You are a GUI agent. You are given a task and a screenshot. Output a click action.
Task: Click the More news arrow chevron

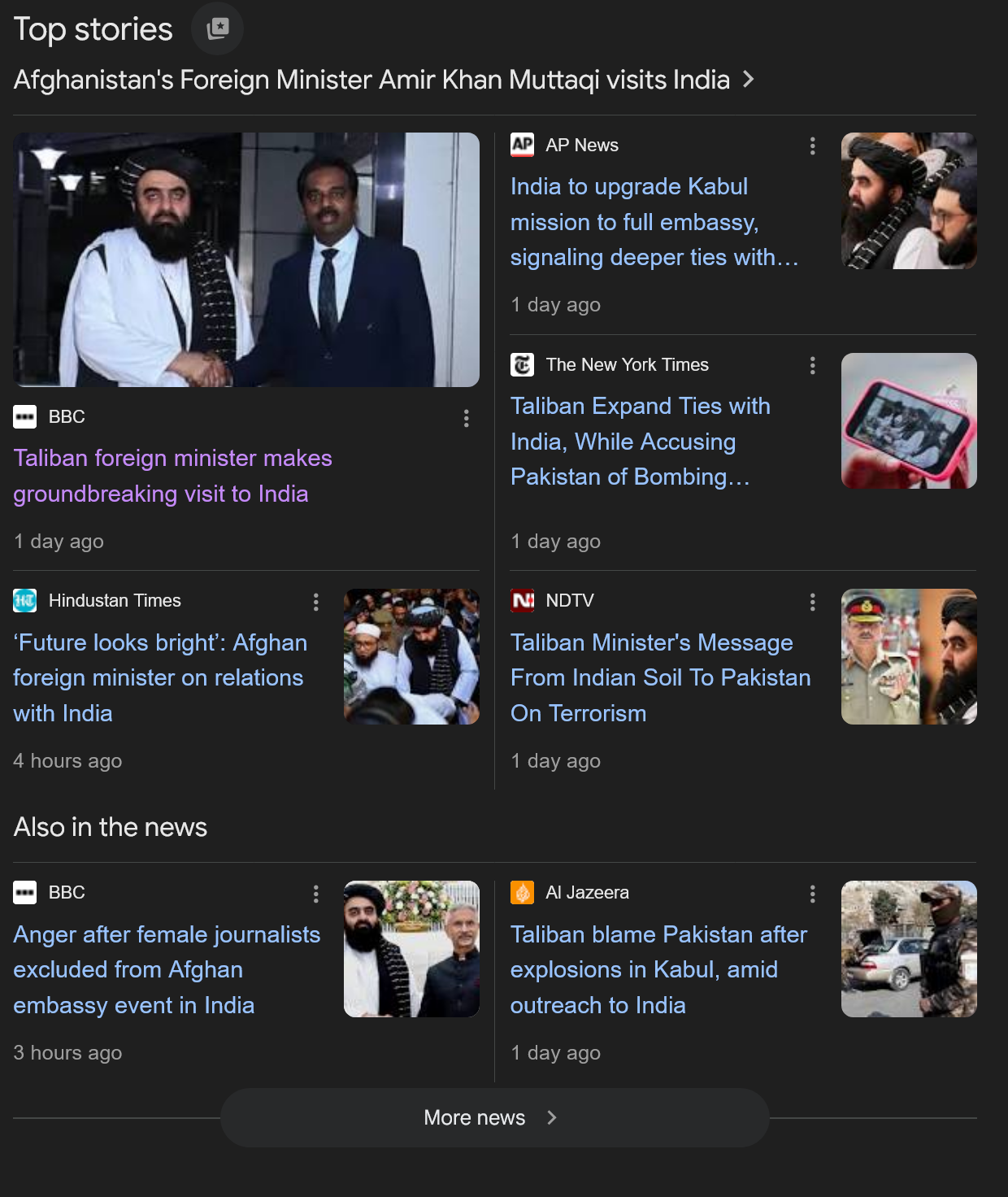[552, 1117]
